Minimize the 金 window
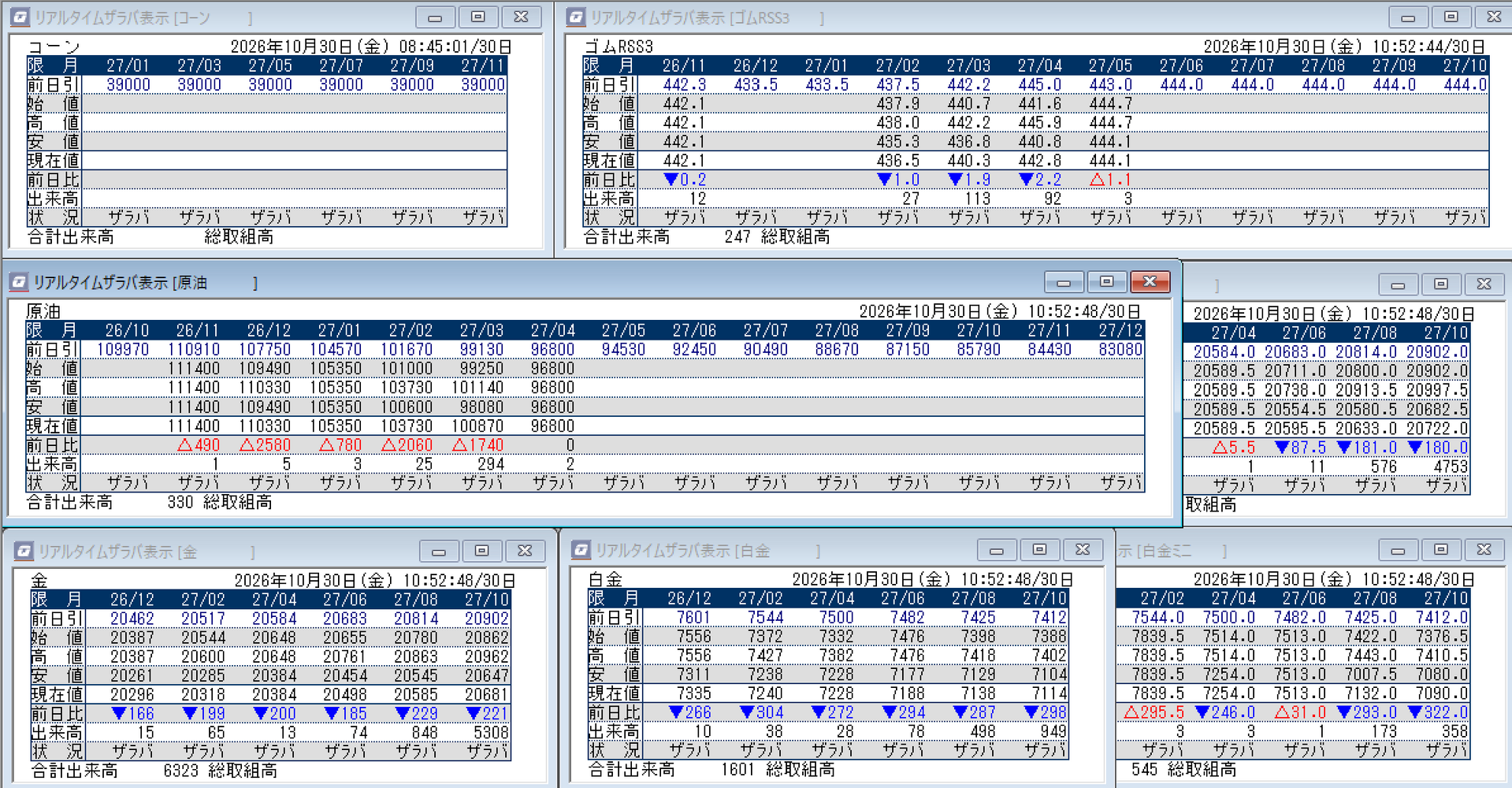 point(439,551)
